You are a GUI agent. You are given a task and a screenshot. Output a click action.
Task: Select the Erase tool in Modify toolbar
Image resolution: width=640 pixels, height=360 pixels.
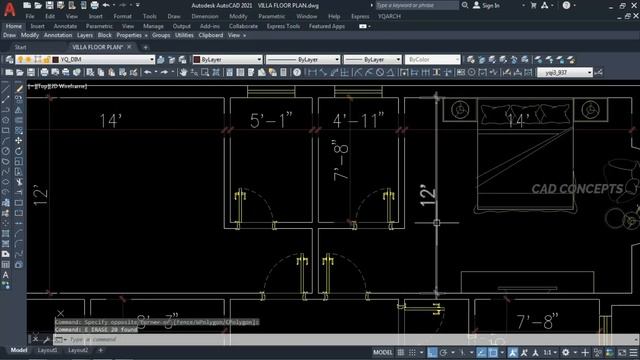click(x=19, y=89)
